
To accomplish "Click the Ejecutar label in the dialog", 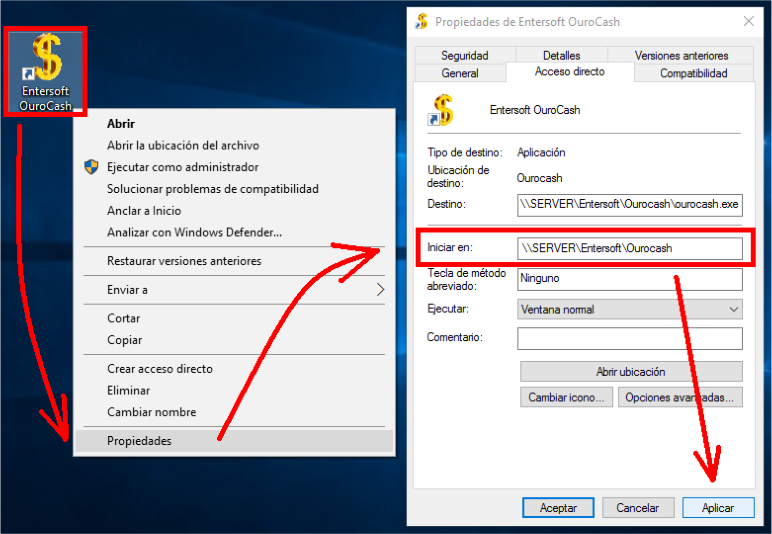I will tap(448, 309).
